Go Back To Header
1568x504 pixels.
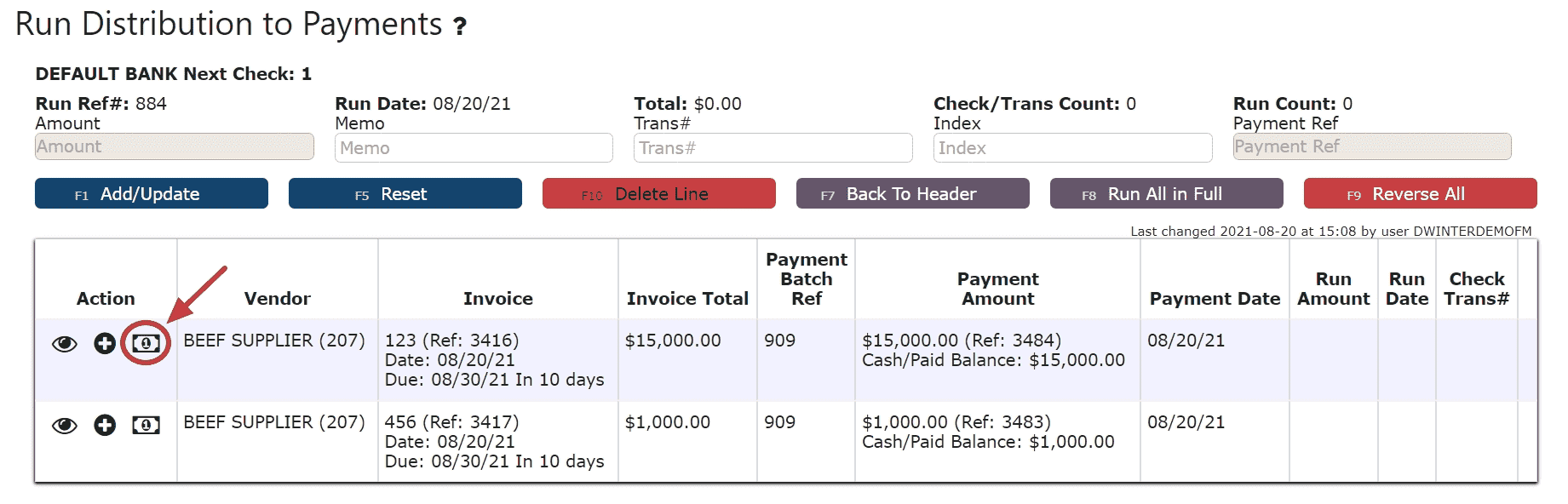click(x=912, y=193)
